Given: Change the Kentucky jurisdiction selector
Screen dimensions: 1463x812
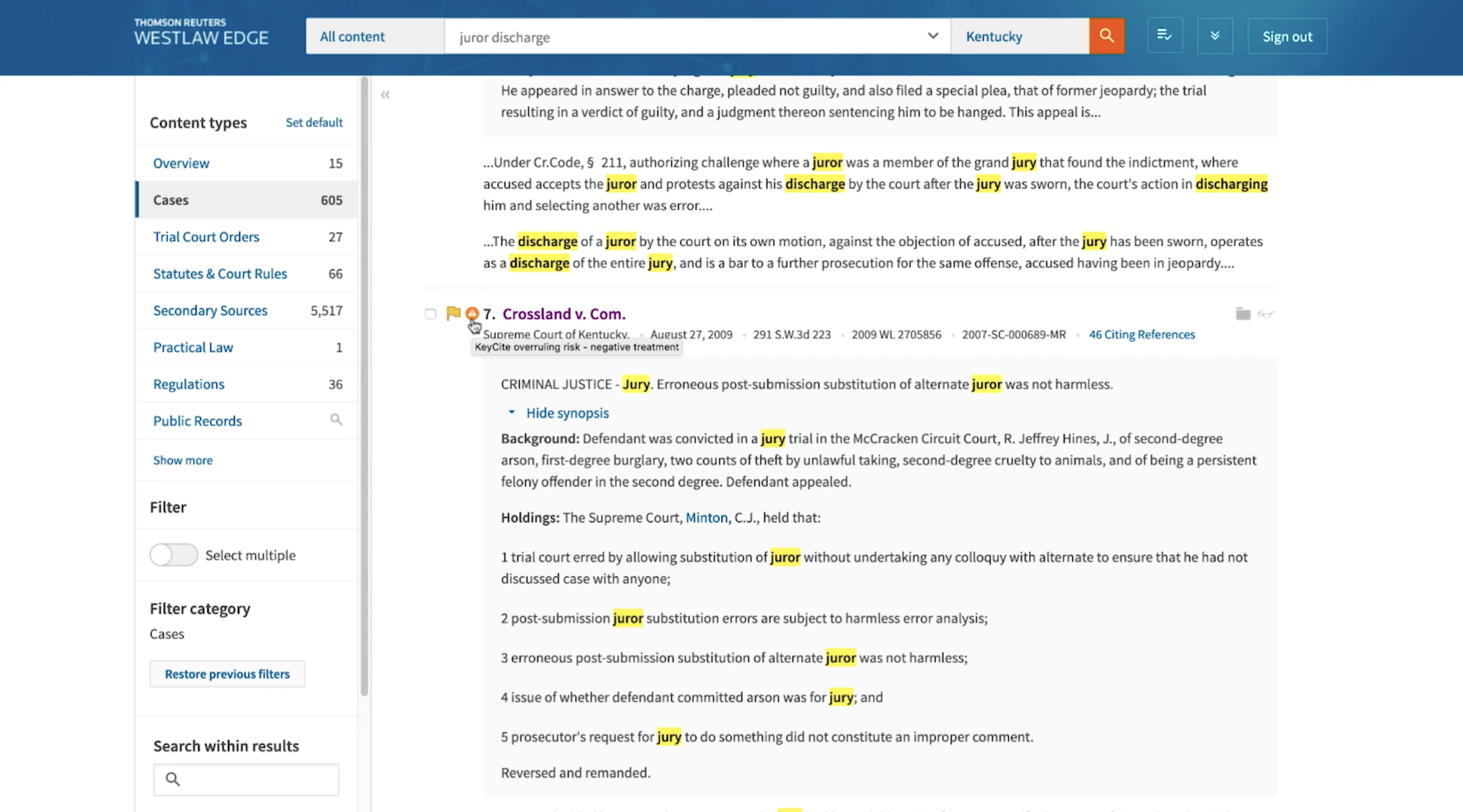Looking at the screenshot, I should point(1020,37).
